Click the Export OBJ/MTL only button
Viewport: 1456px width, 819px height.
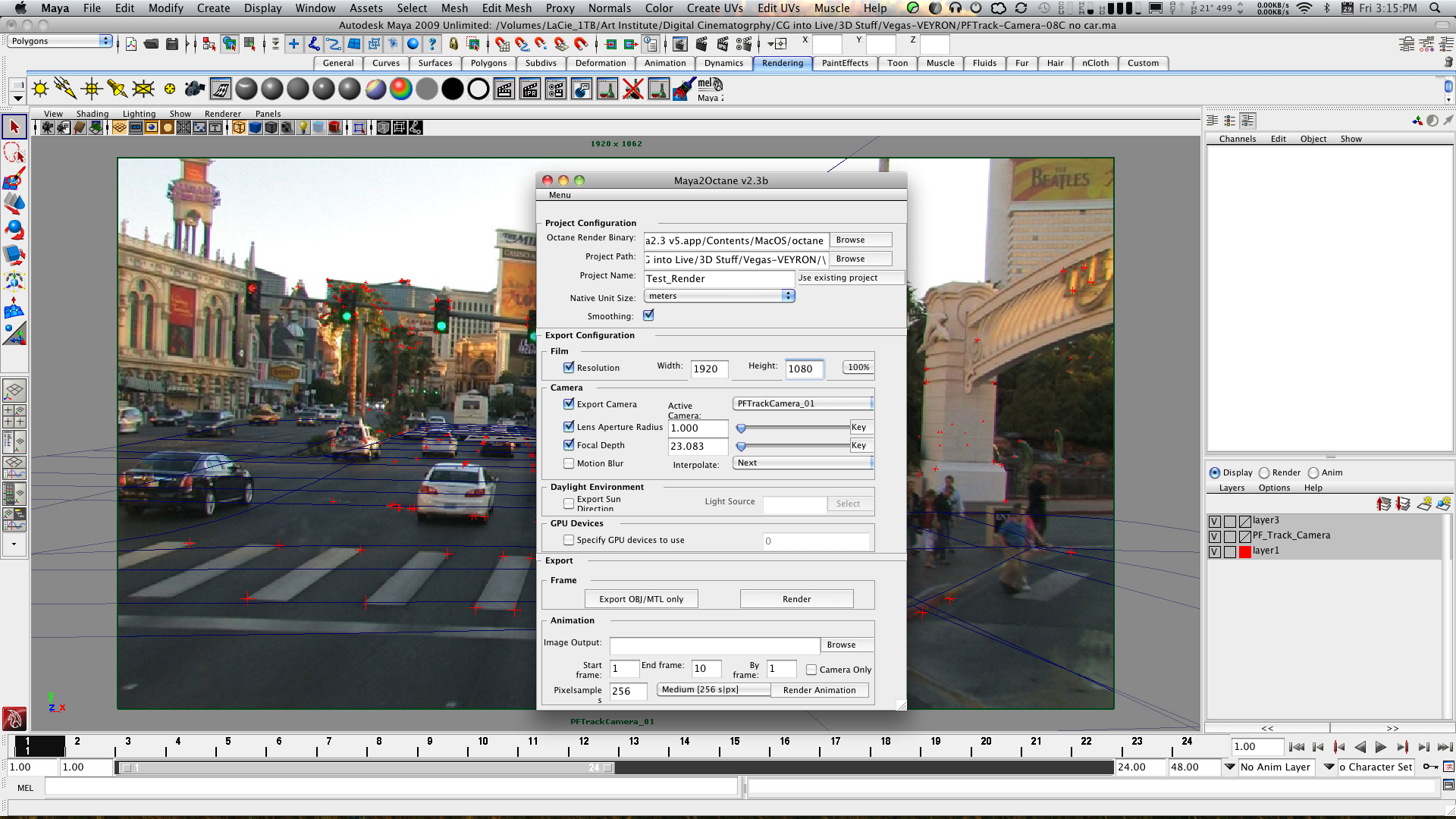coord(641,599)
